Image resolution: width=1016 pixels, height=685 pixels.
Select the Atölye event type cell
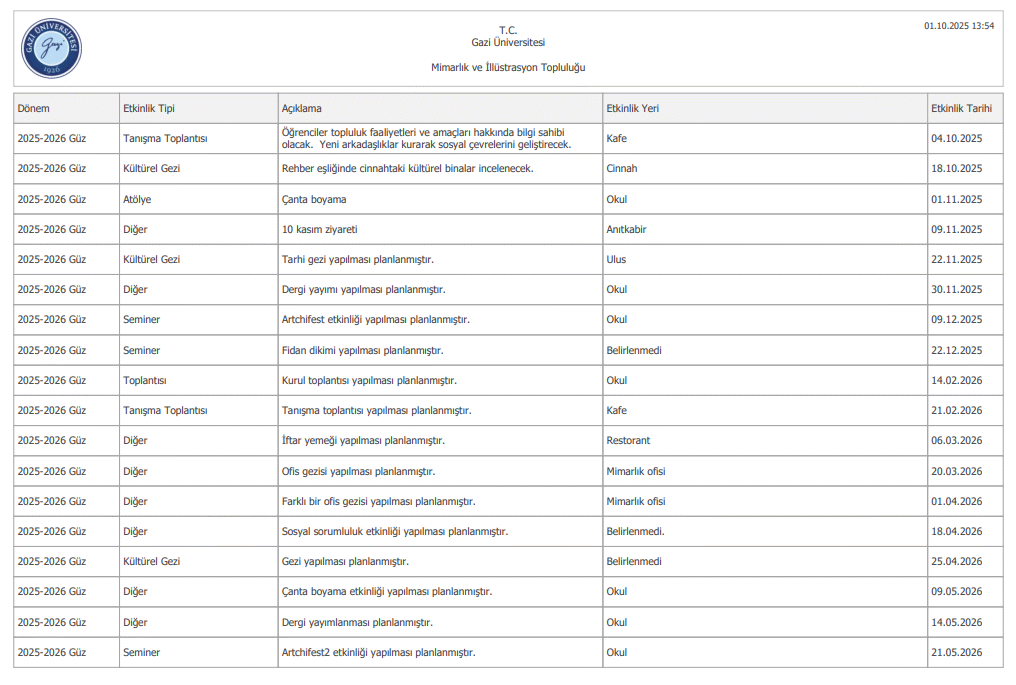[137, 199]
